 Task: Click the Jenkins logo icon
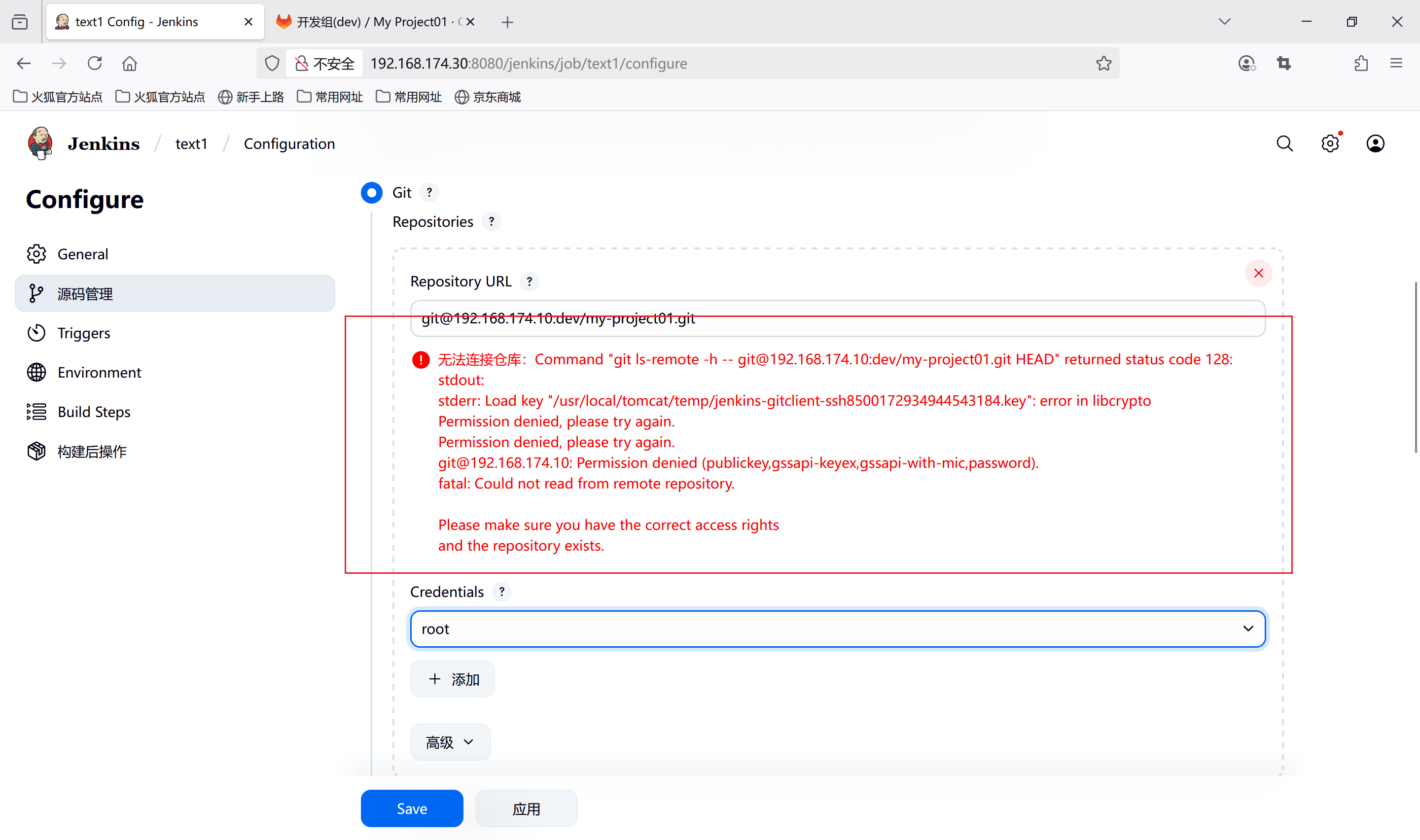(40, 143)
